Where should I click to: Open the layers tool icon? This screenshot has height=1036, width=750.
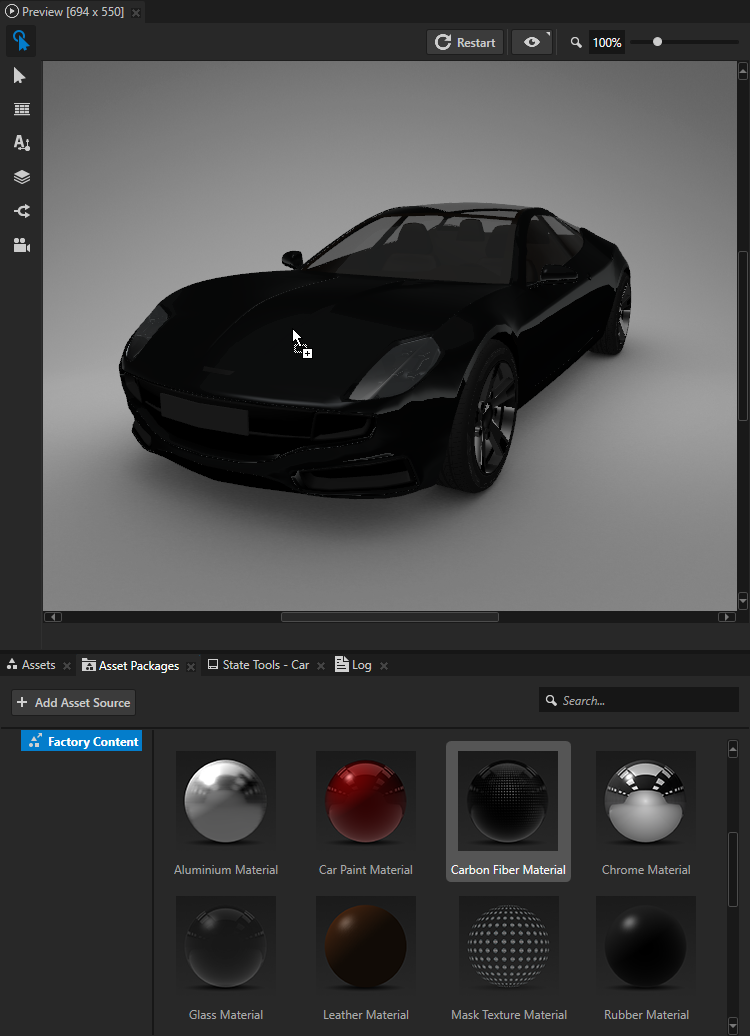(22, 177)
